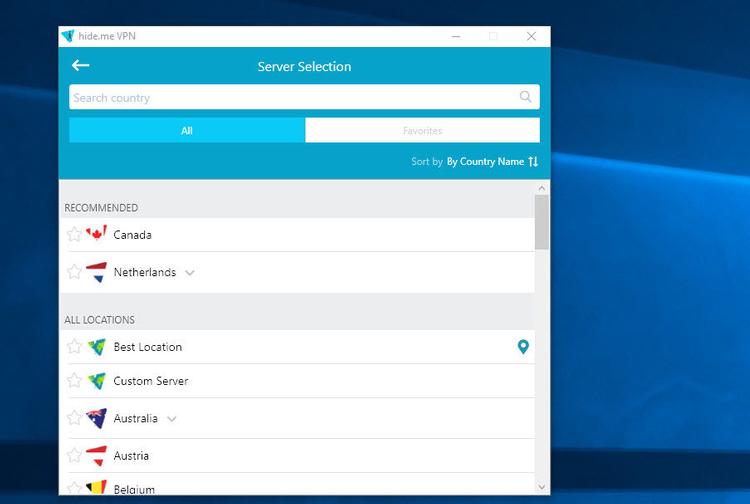Choose Belgium from the locations list
Screen dimensions: 750x504
[x=134, y=489]
